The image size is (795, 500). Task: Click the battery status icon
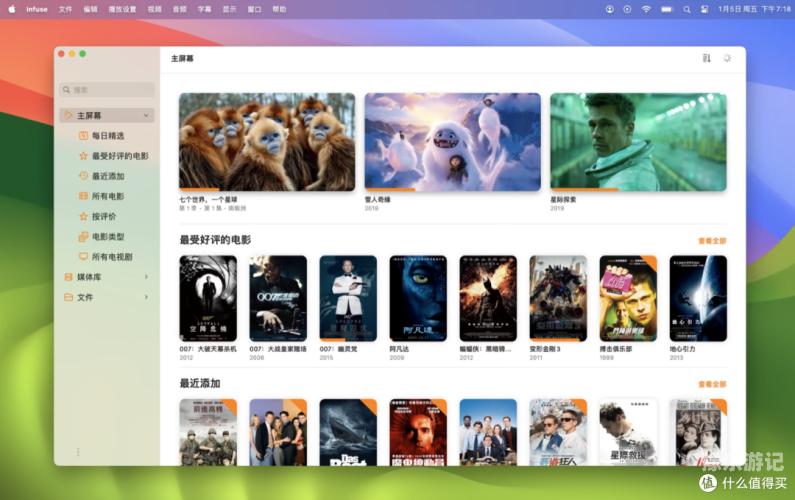tap(667, 9)
